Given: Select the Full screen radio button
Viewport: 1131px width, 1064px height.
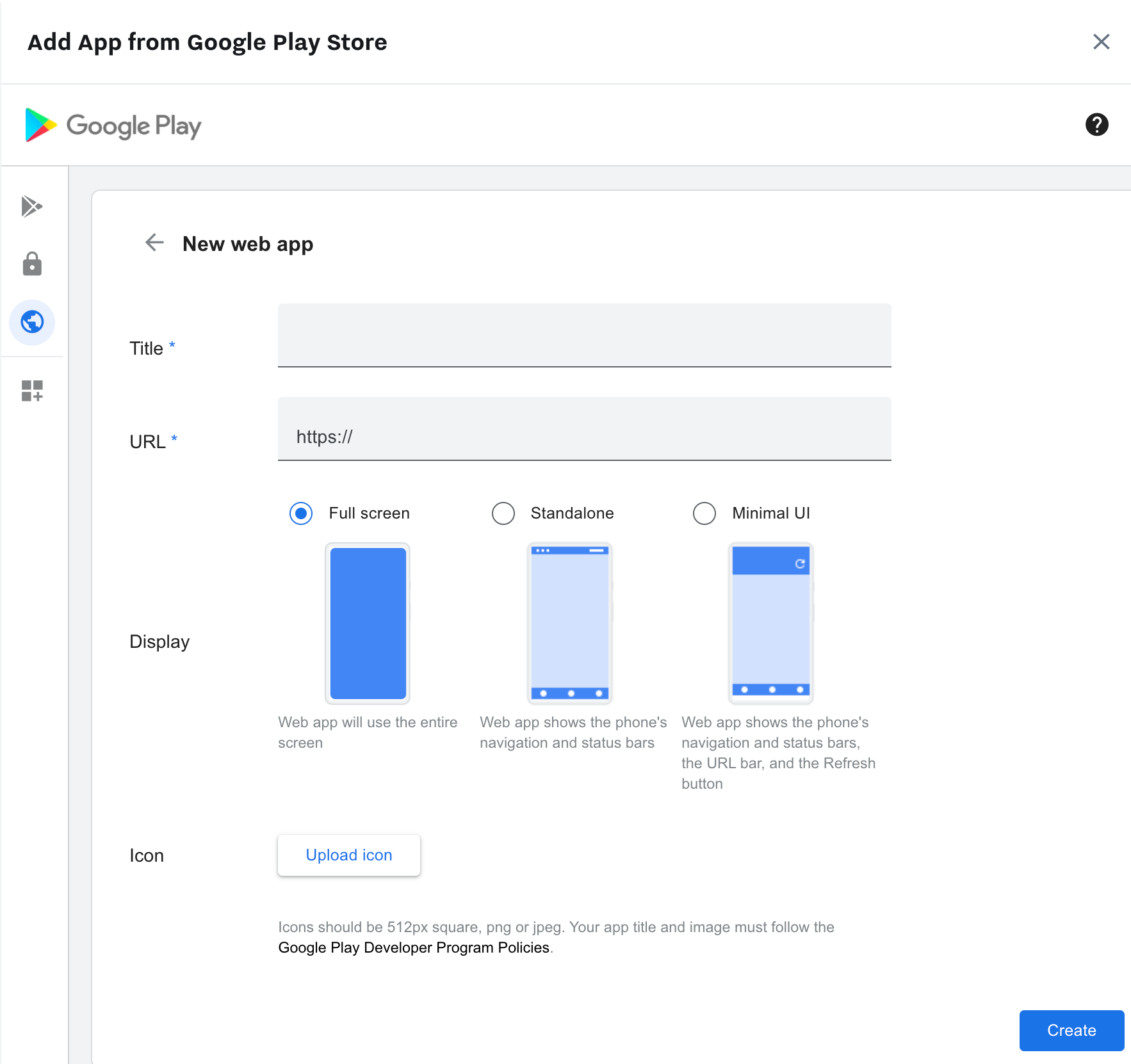Looking at the screenshot, I should click(301, 513).
